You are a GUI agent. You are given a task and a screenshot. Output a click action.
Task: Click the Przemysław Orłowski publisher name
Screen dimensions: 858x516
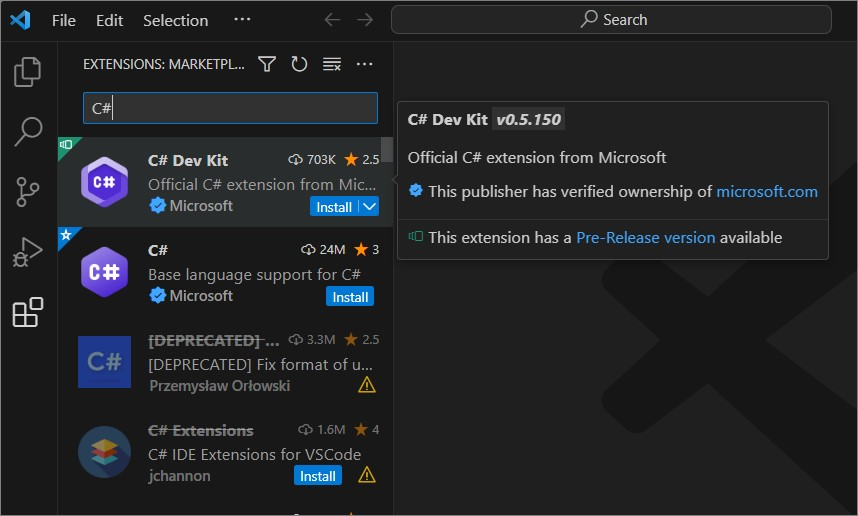point(220,386)
